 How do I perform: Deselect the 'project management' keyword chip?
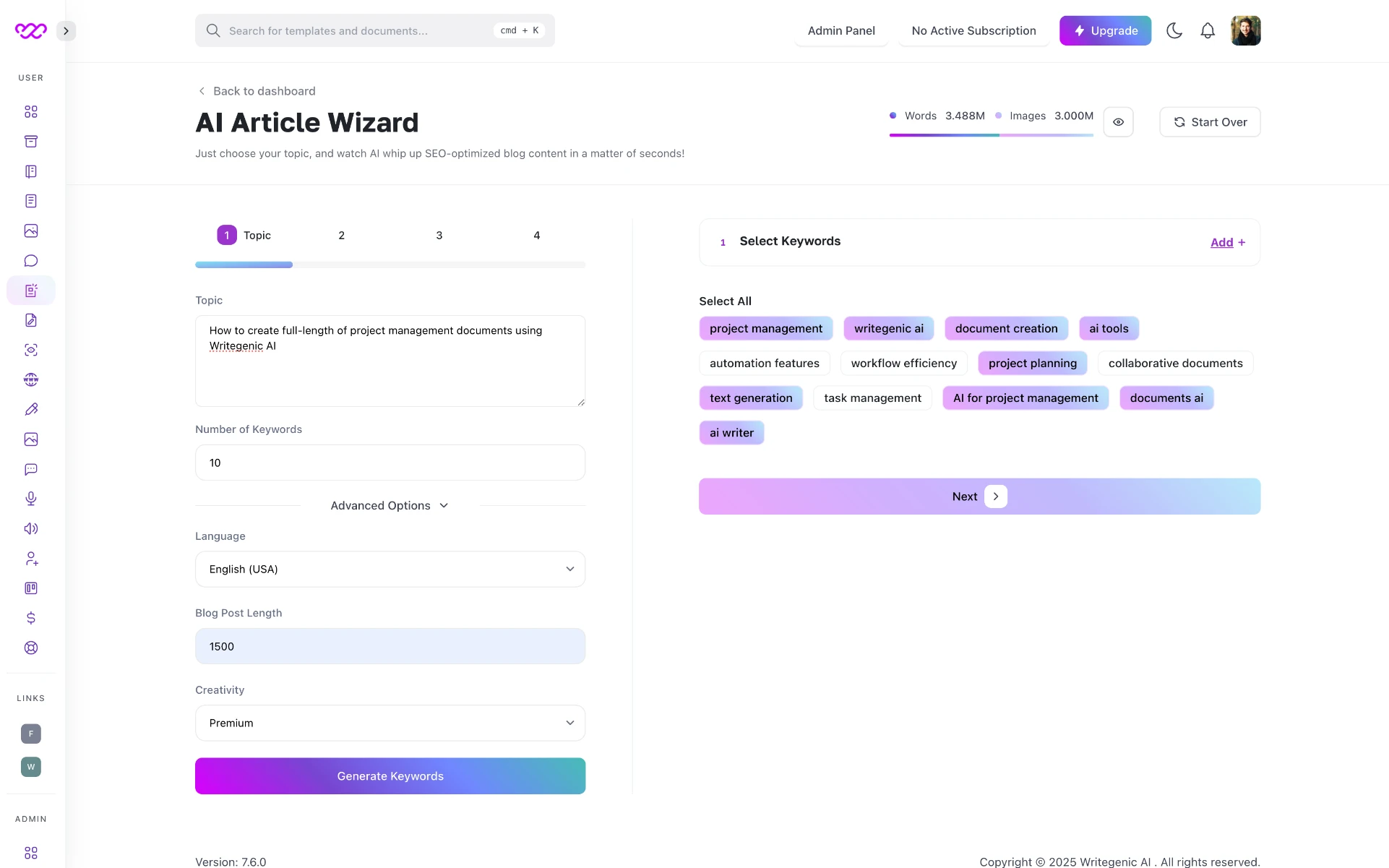(x=765, y=329)
